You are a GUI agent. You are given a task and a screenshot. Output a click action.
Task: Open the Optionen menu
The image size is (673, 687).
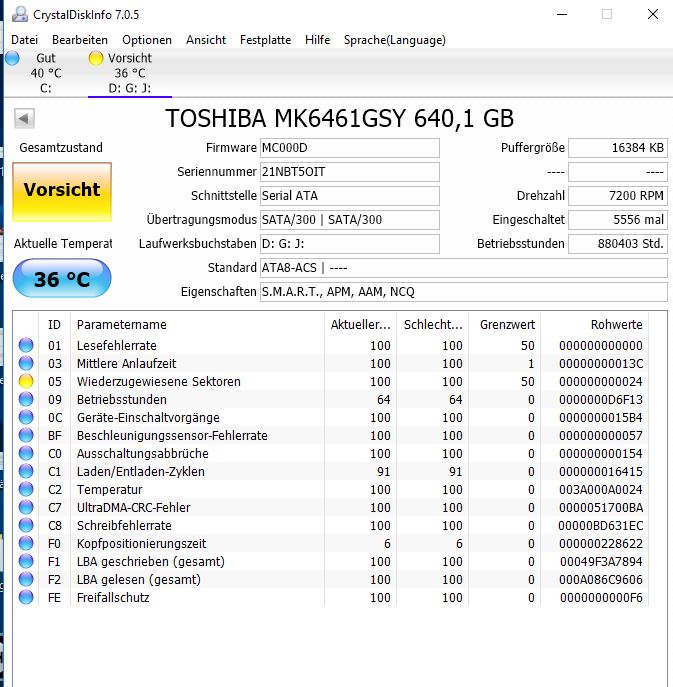tap(147, 40)
